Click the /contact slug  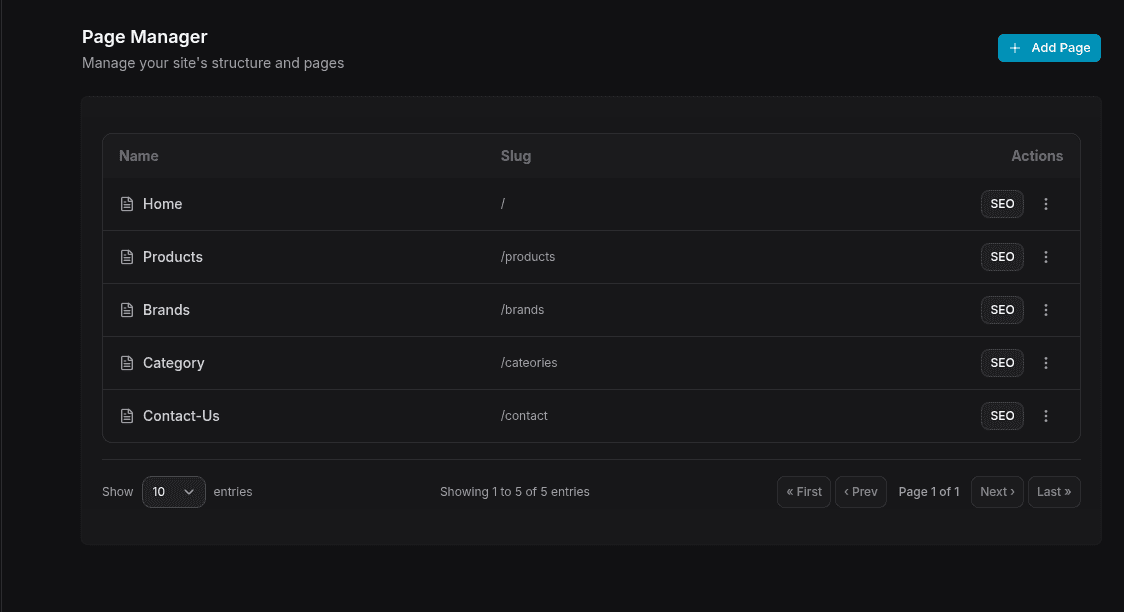coord(524,416)
